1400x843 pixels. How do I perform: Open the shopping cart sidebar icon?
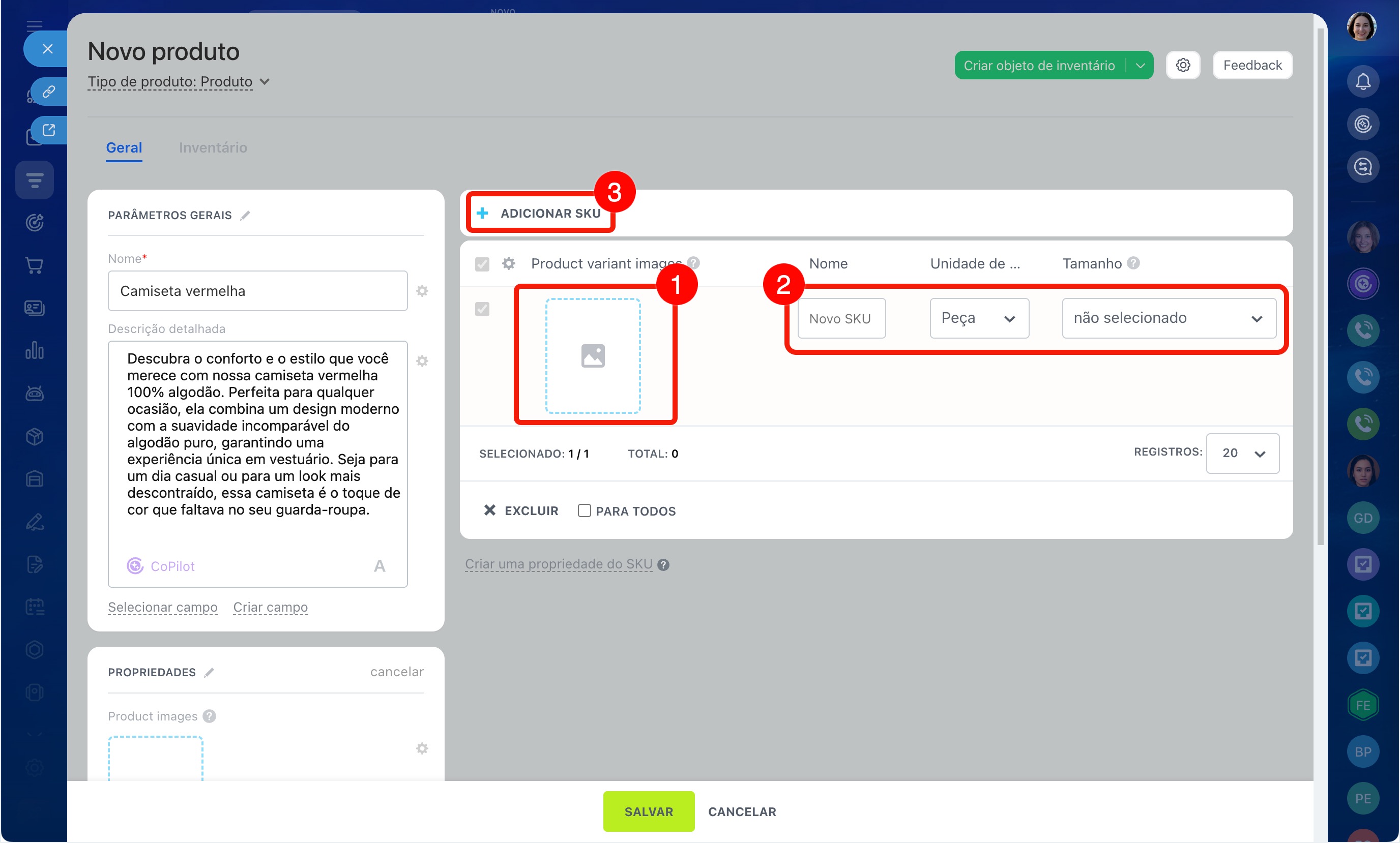click(35, 265)
